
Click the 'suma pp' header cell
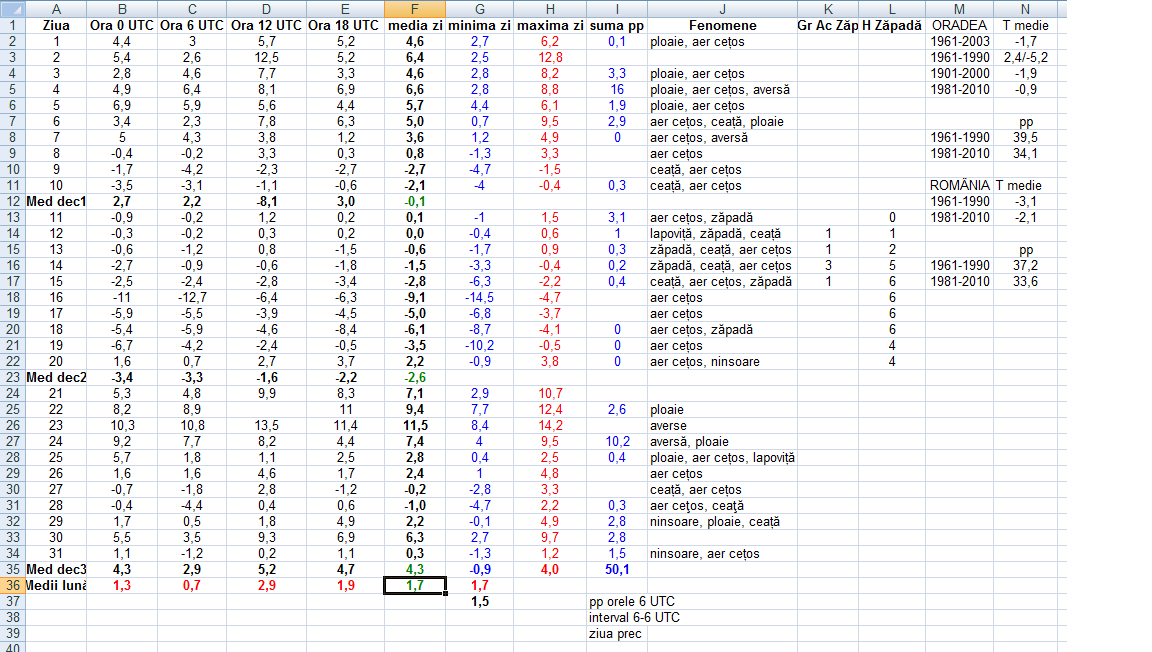coord(616,26)
